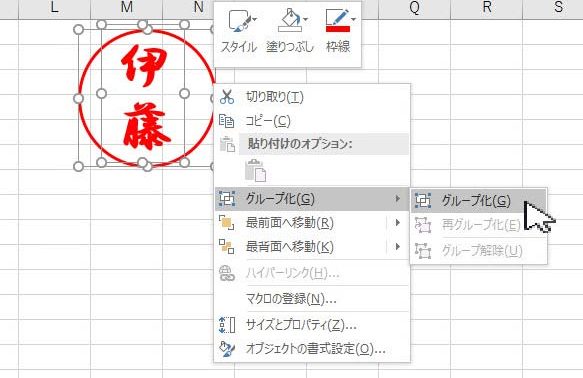The width and height of the screenshot is (583, 378).
Task: Click the Copy pages icon
Action: pyautogui.click(x=227, y=121)
